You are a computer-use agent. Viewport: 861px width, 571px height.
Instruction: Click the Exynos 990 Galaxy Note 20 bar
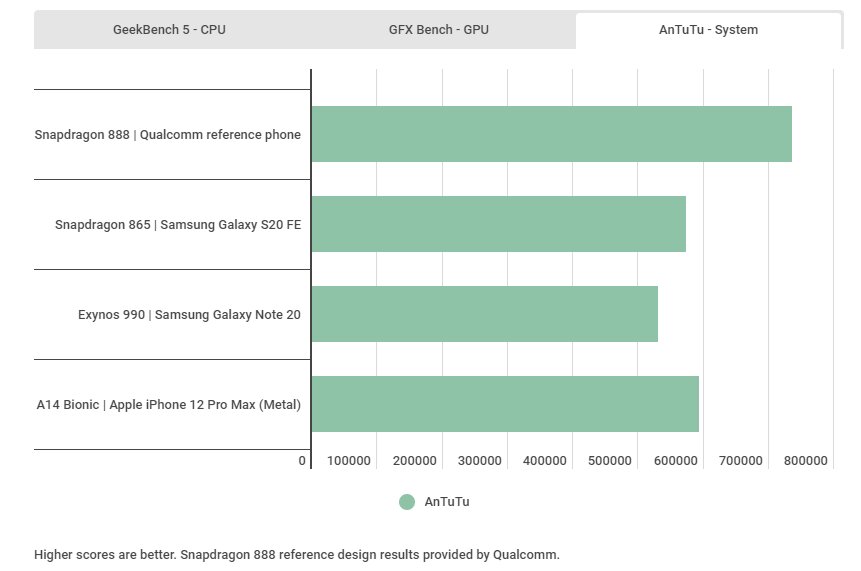click(x=485, y=314)
